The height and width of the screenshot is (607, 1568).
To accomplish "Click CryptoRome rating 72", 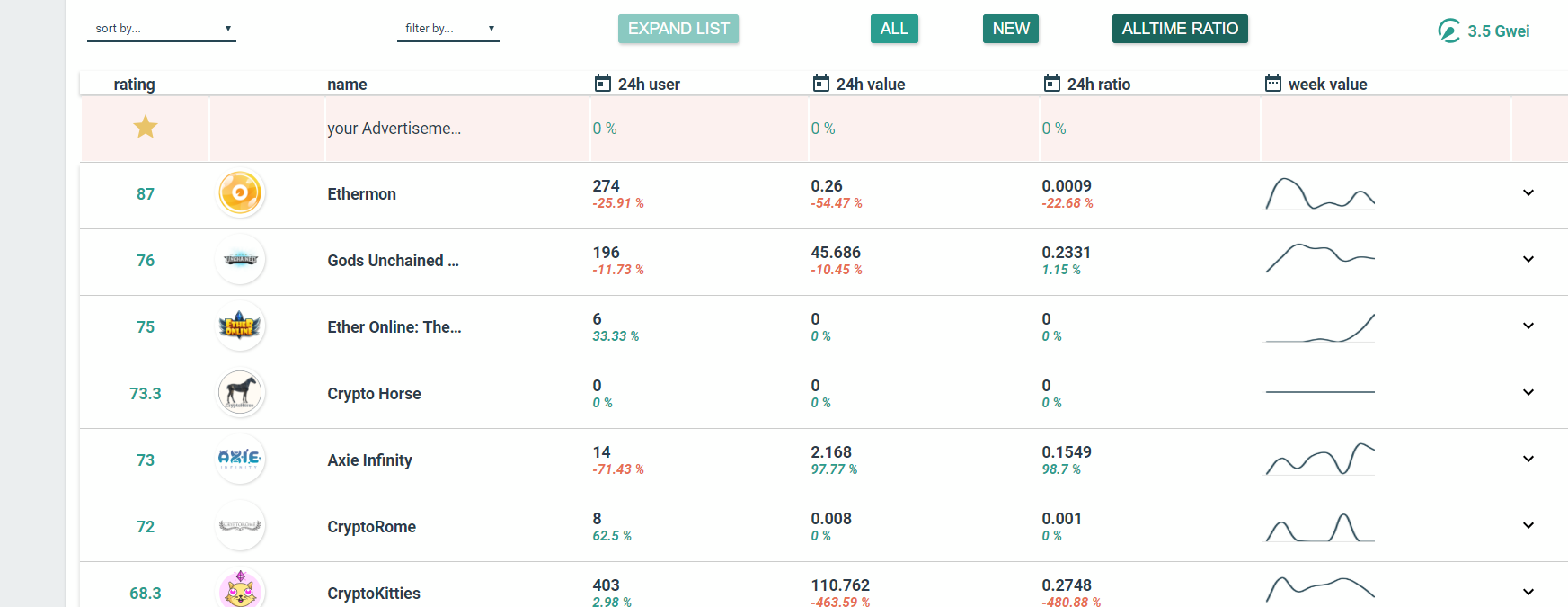I will coord(146,527).
